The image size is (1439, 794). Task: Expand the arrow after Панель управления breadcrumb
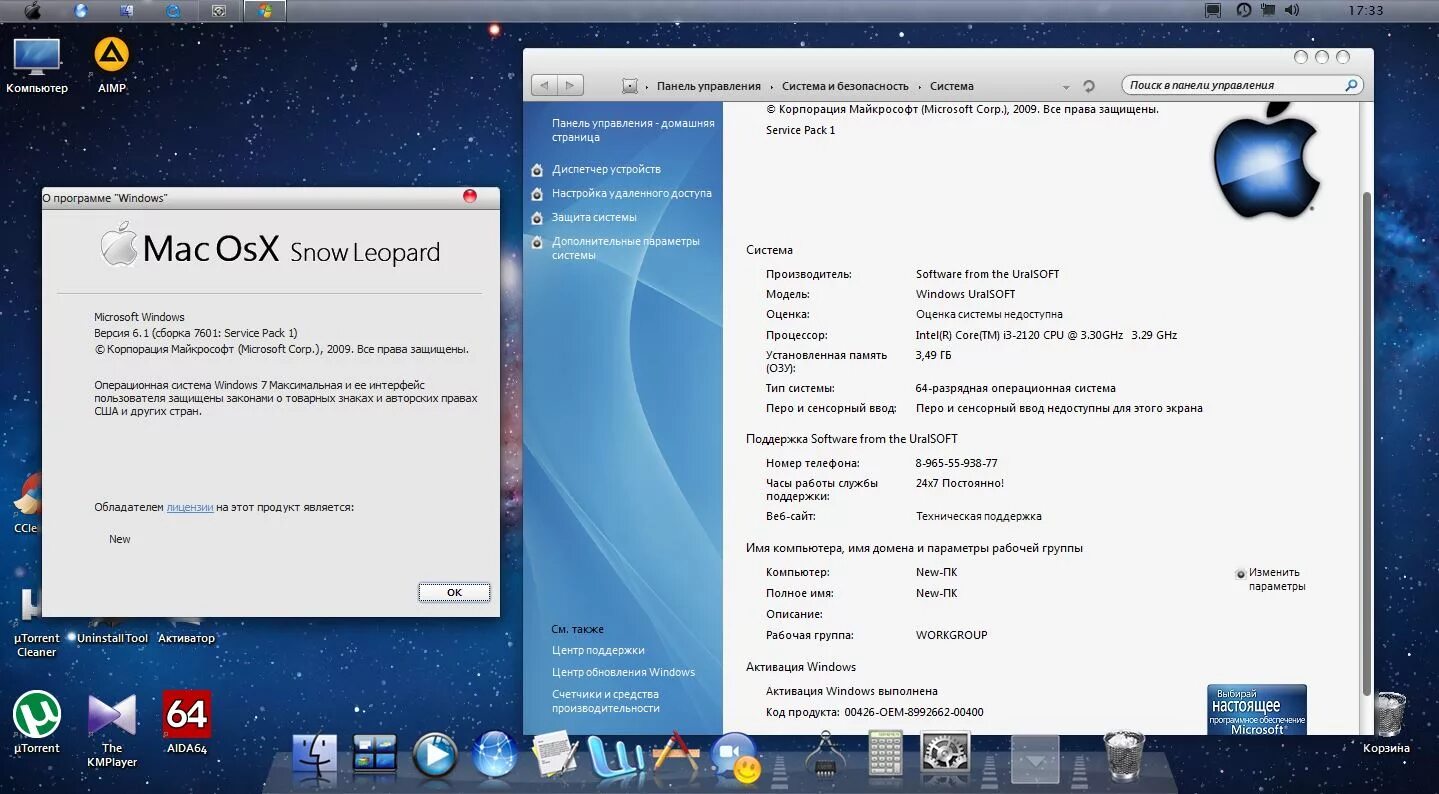[x=771, y=87]
